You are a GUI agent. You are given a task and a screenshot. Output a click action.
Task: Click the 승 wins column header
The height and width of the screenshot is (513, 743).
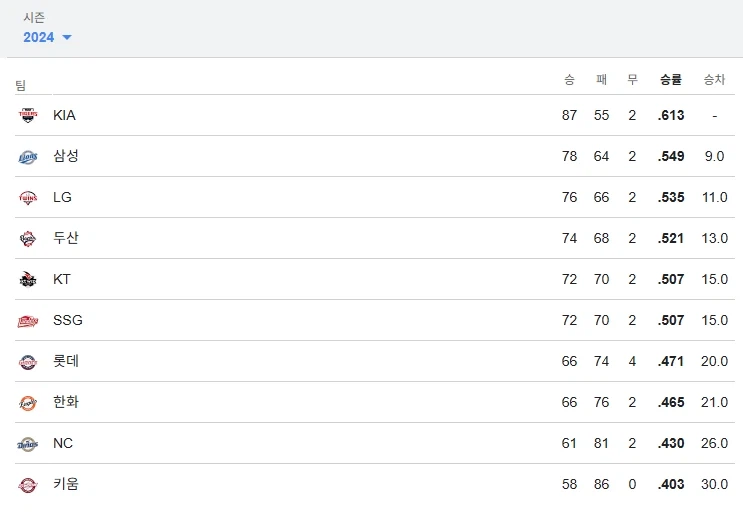click(569, 79)
